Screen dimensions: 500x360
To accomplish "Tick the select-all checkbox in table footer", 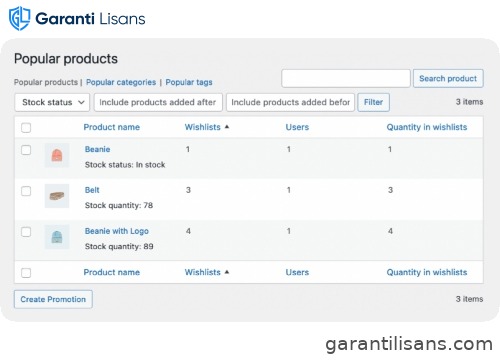I will pos(26,273).
